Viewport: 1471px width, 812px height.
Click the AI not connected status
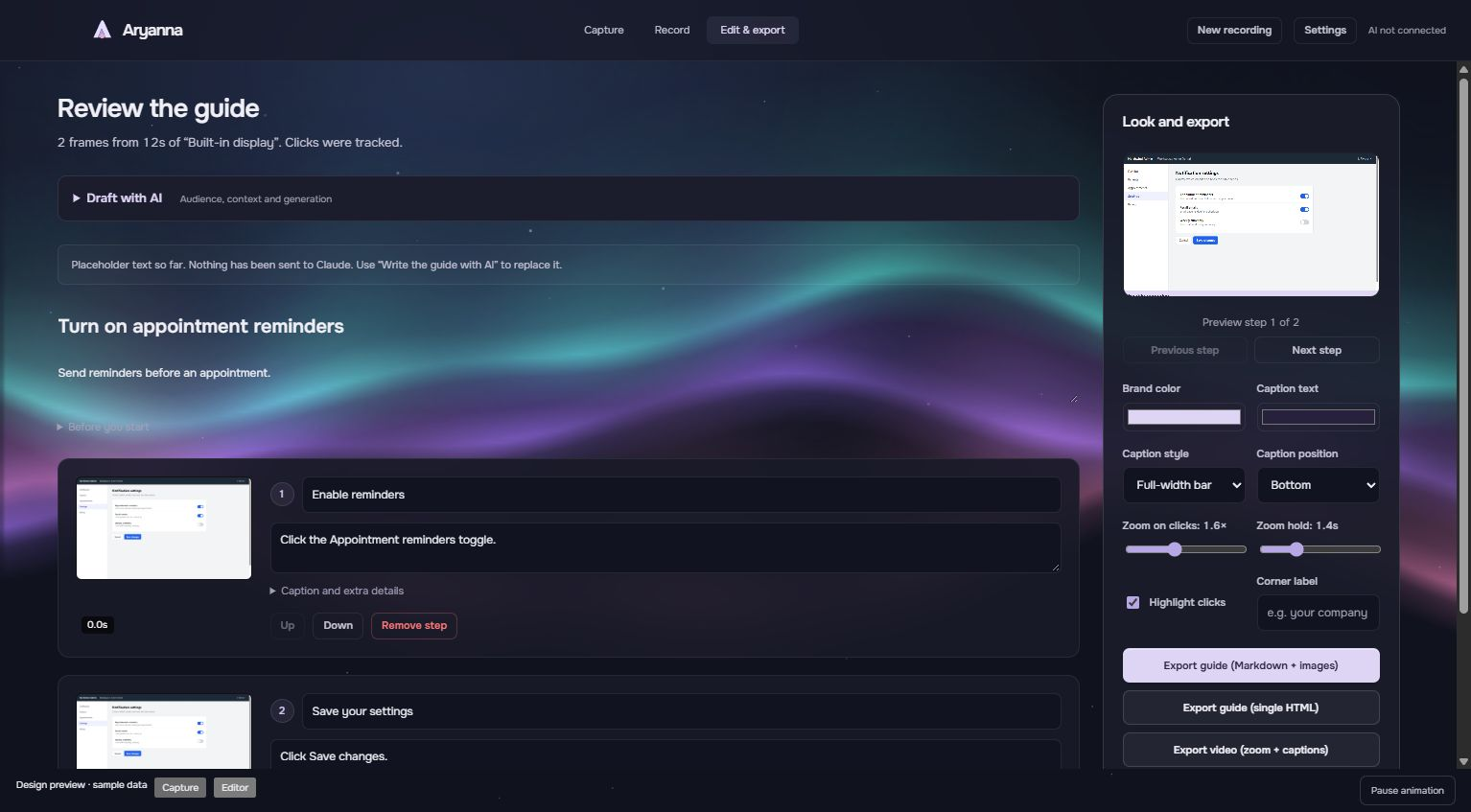(1407, 31)
